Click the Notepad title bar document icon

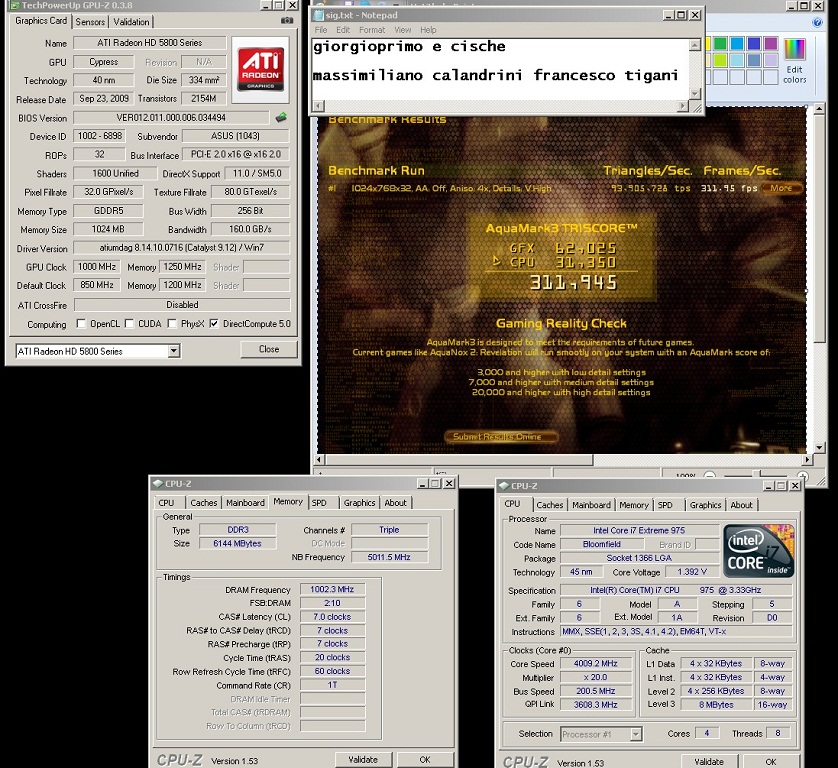[319, 15]
